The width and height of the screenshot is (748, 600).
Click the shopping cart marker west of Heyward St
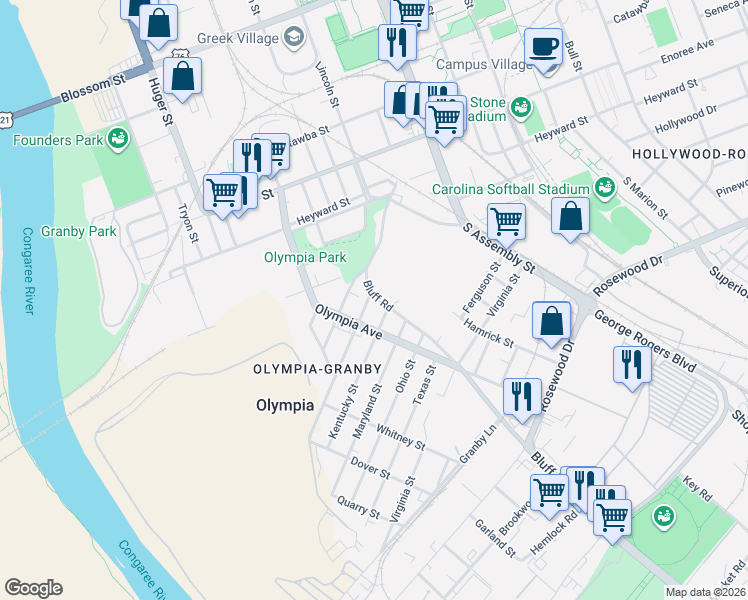222,194
